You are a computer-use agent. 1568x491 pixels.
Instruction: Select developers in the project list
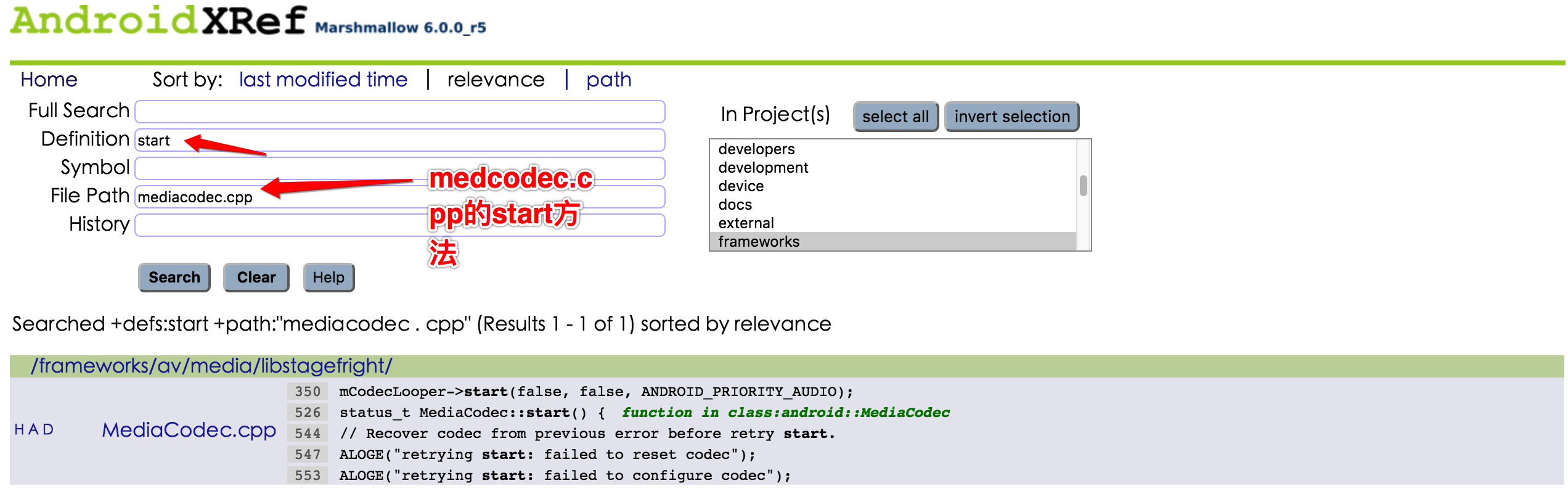click(x=893, y=149)
